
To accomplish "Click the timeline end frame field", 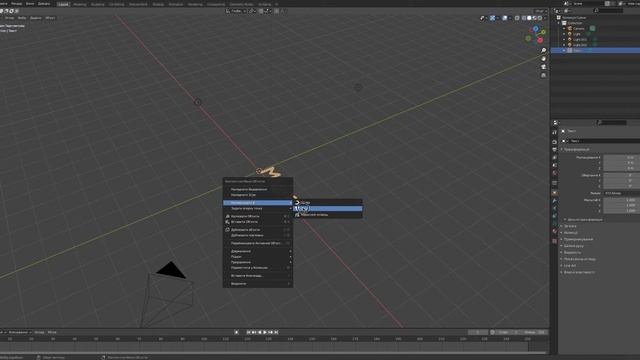I will [x=535, y=332].
